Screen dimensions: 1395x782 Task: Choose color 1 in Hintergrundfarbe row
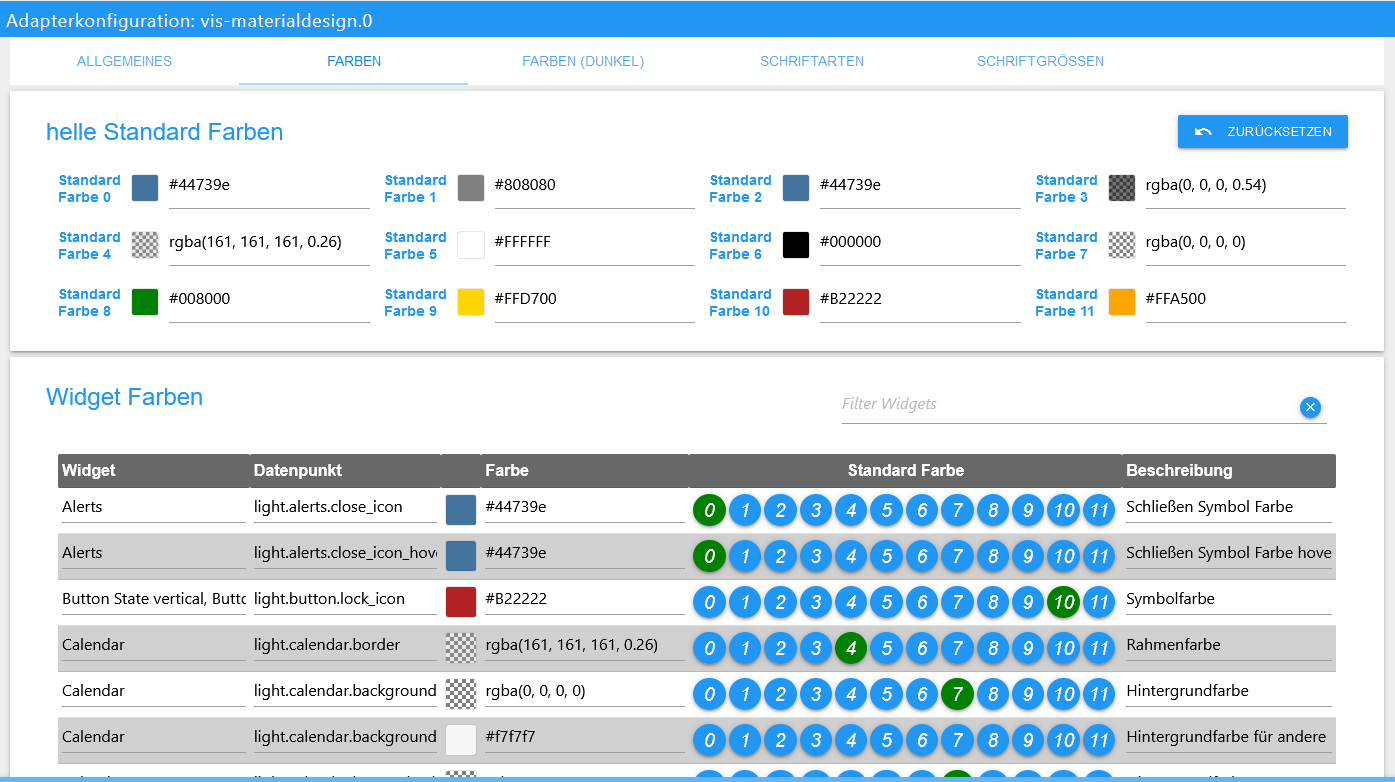coord(745,695)
